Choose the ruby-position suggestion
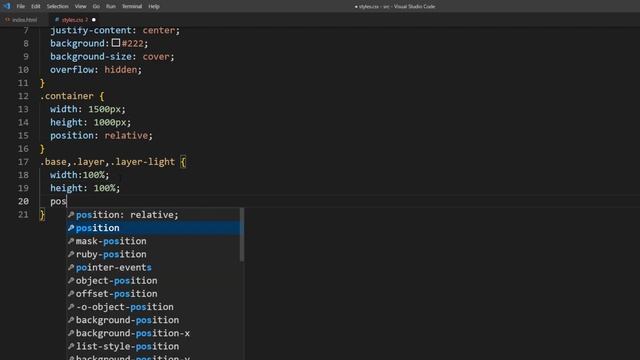 (154, 254)
